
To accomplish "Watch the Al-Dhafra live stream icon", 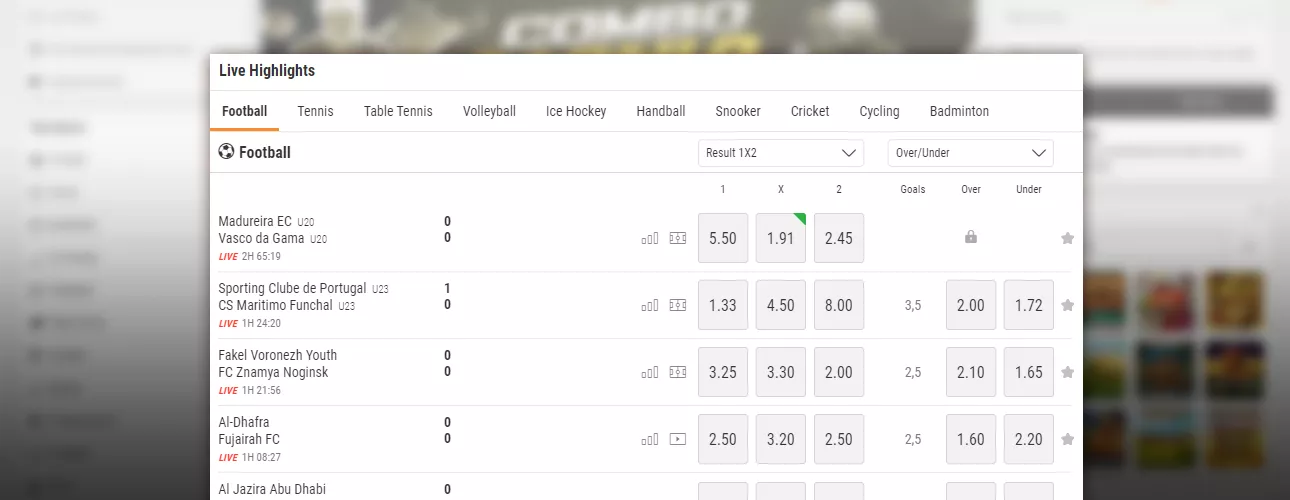I will pos(678,439).
